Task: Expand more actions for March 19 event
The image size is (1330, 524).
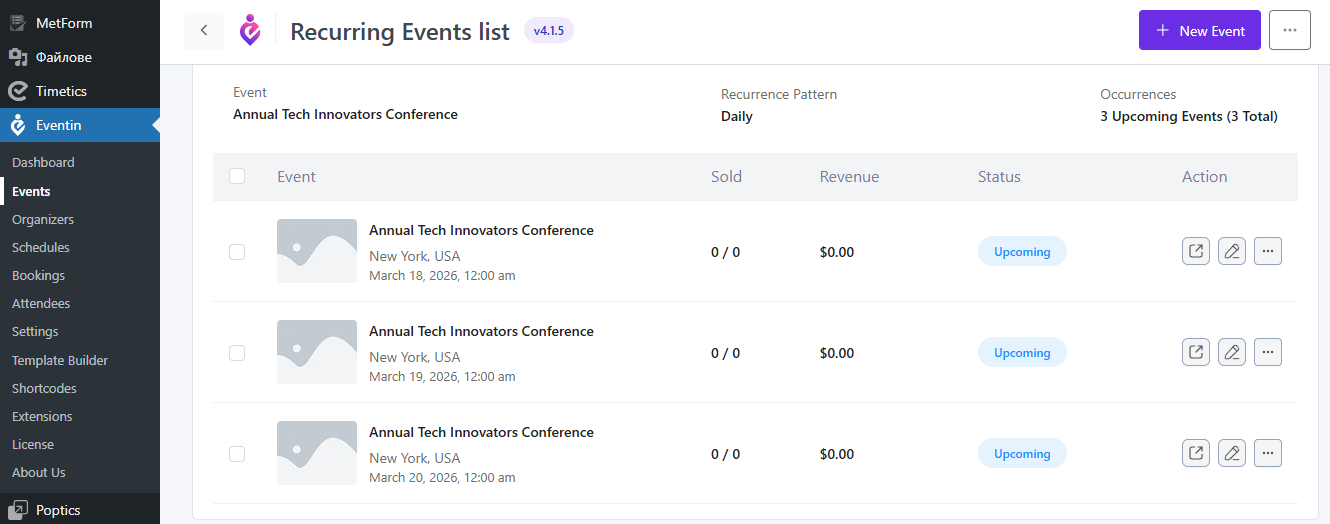Action: click(1267, 352)
